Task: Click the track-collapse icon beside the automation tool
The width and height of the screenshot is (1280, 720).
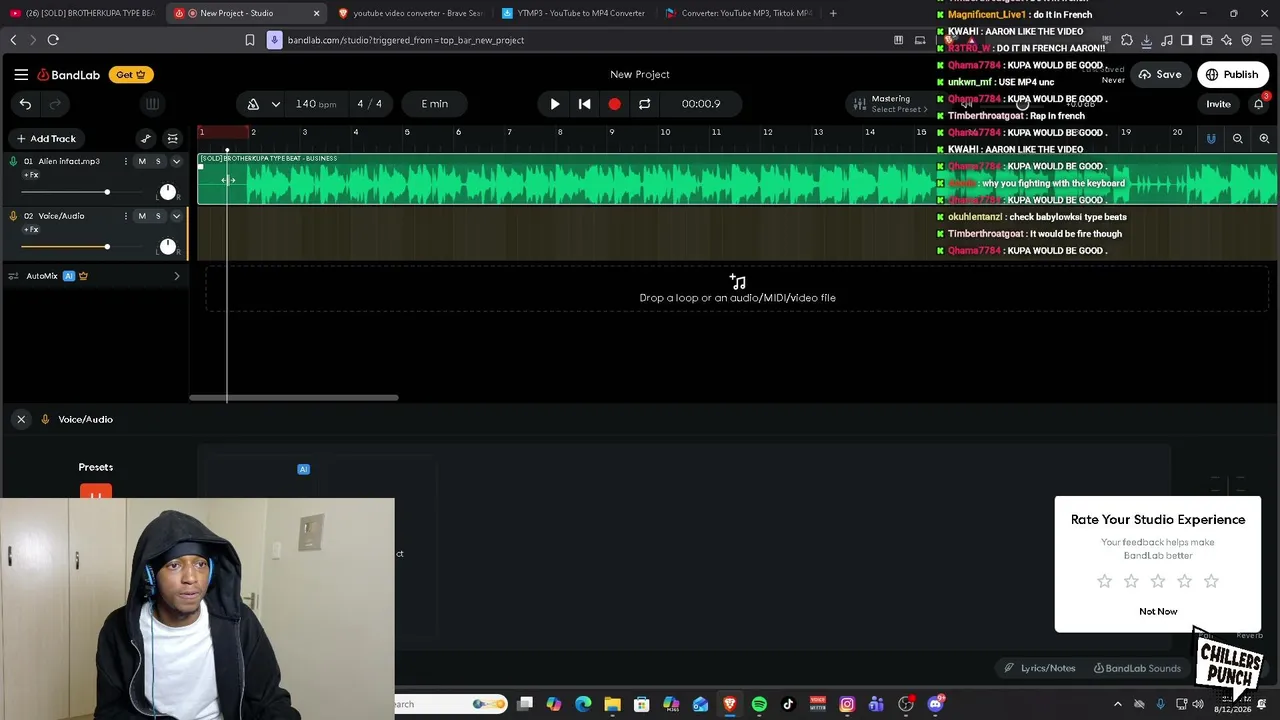Action: (x=173, y=139)
